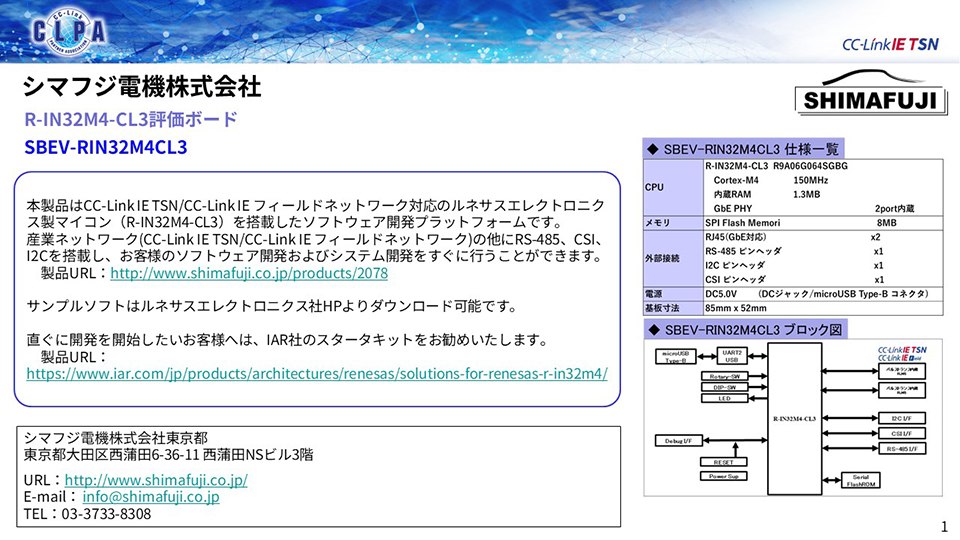
Task: Click the company line シマフジ電機株式会社東京都
Action: coord(116,438)
